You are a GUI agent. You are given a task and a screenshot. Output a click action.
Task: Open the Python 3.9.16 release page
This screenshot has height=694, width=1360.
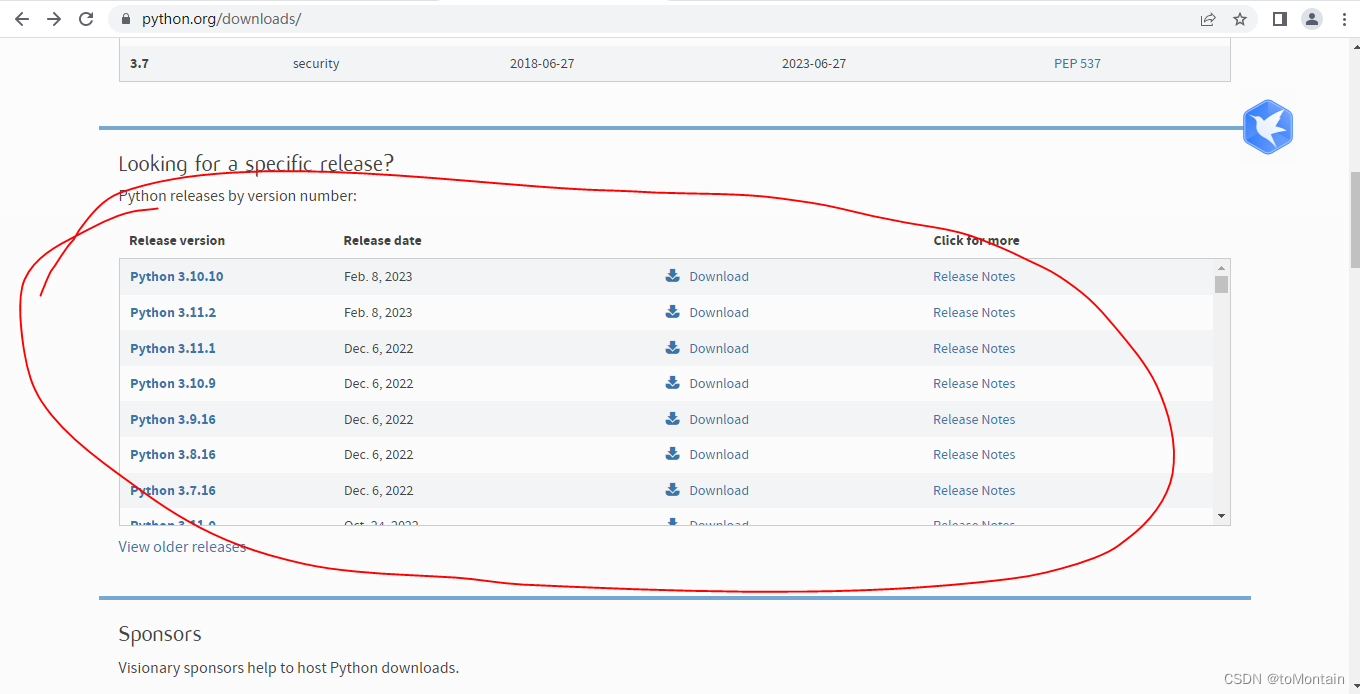173,419
